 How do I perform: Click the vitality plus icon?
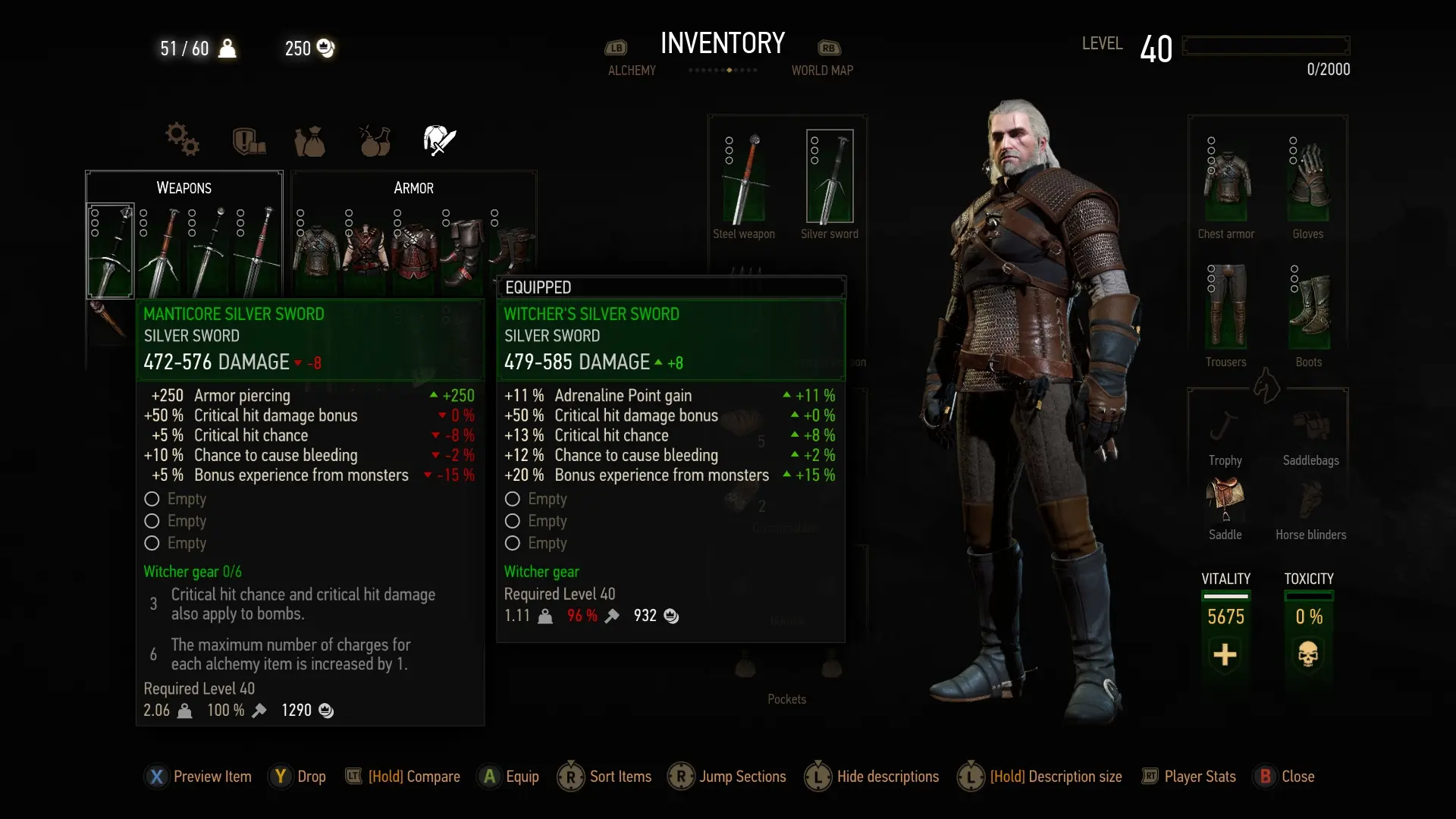point(1225,654)
